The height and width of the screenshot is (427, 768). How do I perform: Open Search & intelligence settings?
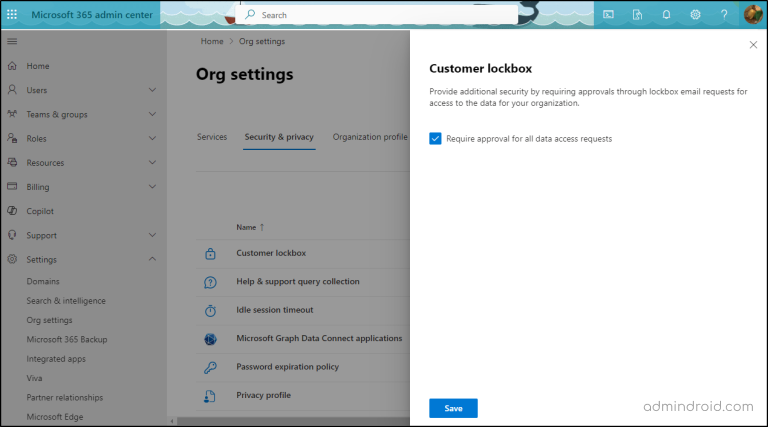[x=66, y=301]
